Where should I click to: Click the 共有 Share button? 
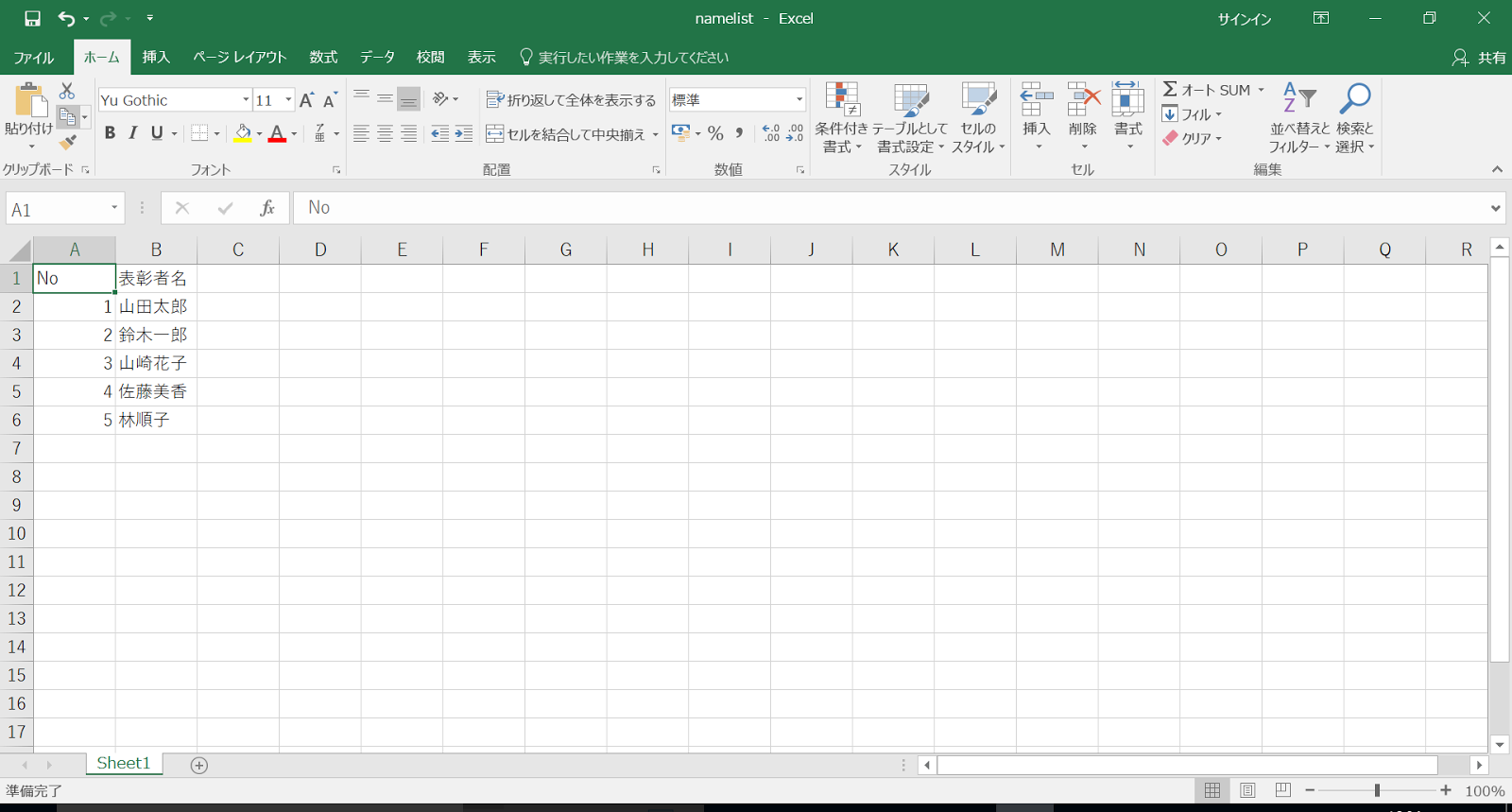point(1479,58)
